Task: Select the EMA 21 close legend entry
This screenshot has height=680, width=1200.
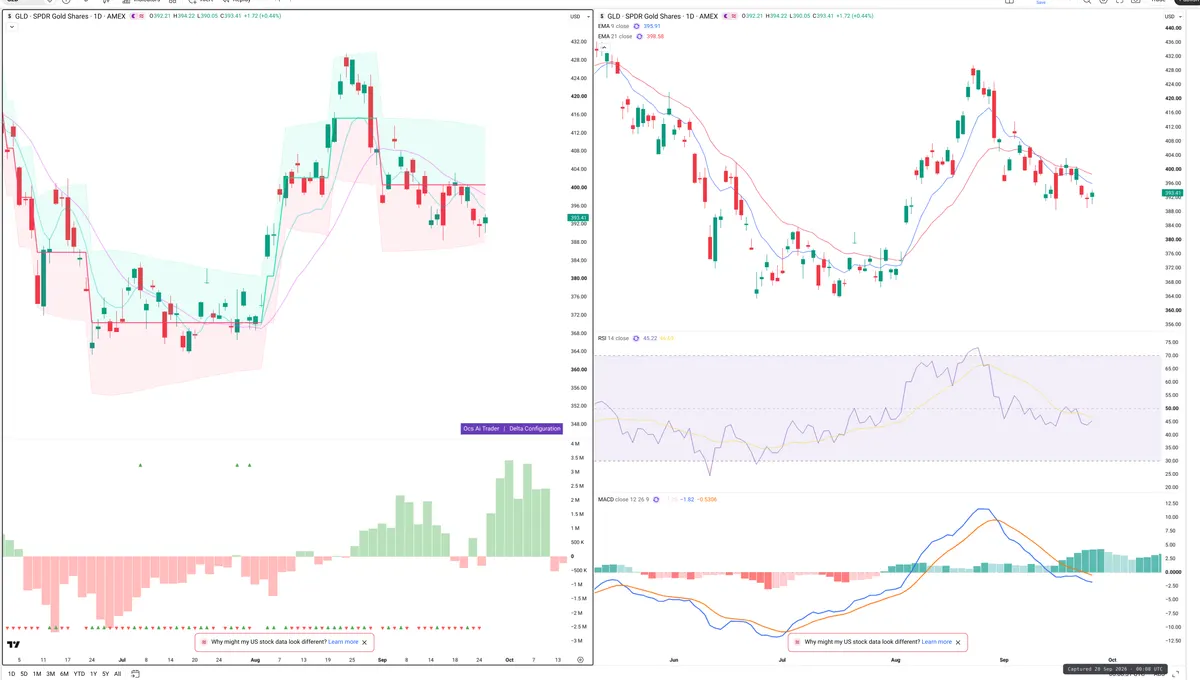Action: click(616, 36)
